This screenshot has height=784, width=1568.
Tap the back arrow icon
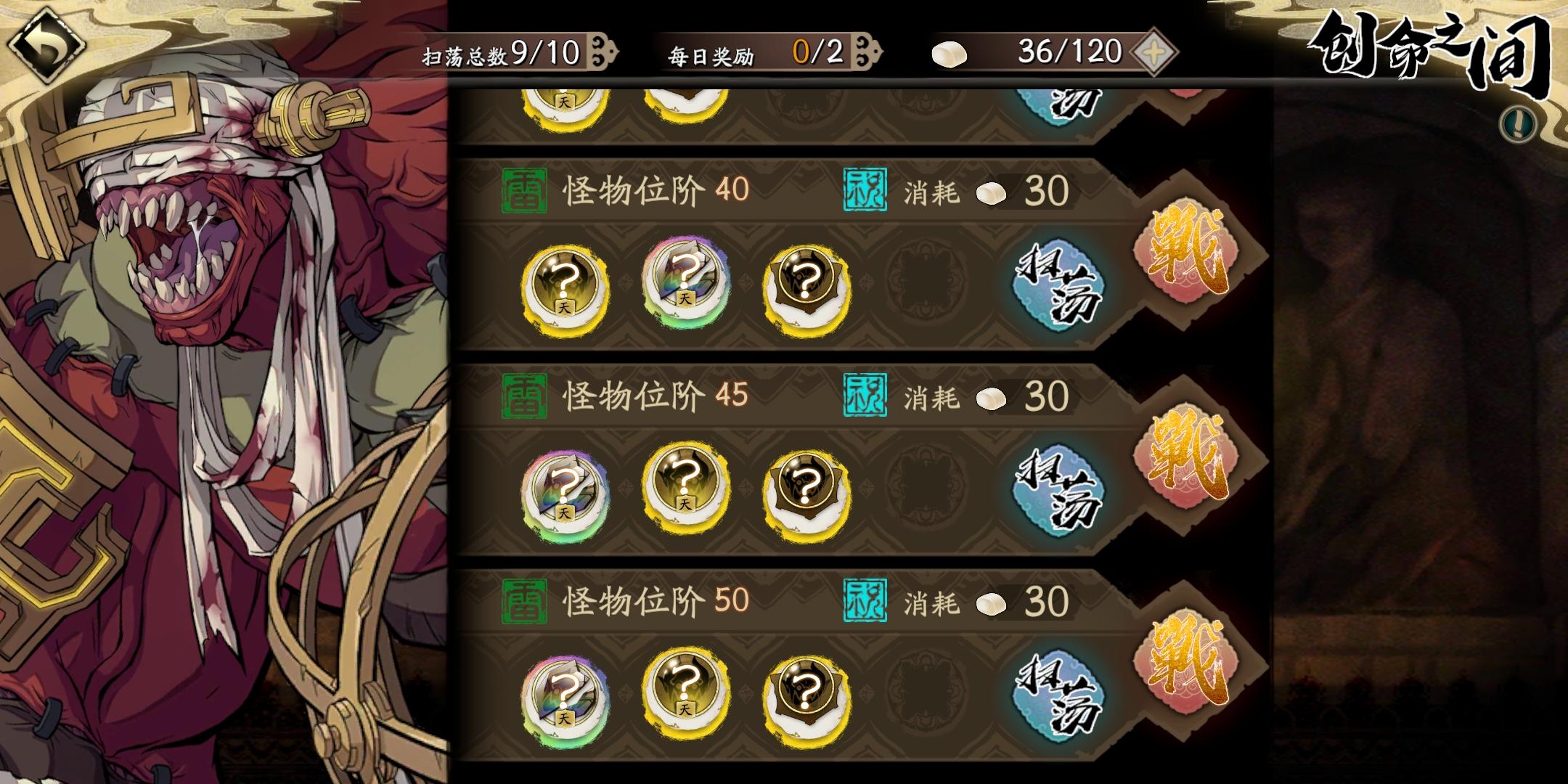[x=45, y=46]
